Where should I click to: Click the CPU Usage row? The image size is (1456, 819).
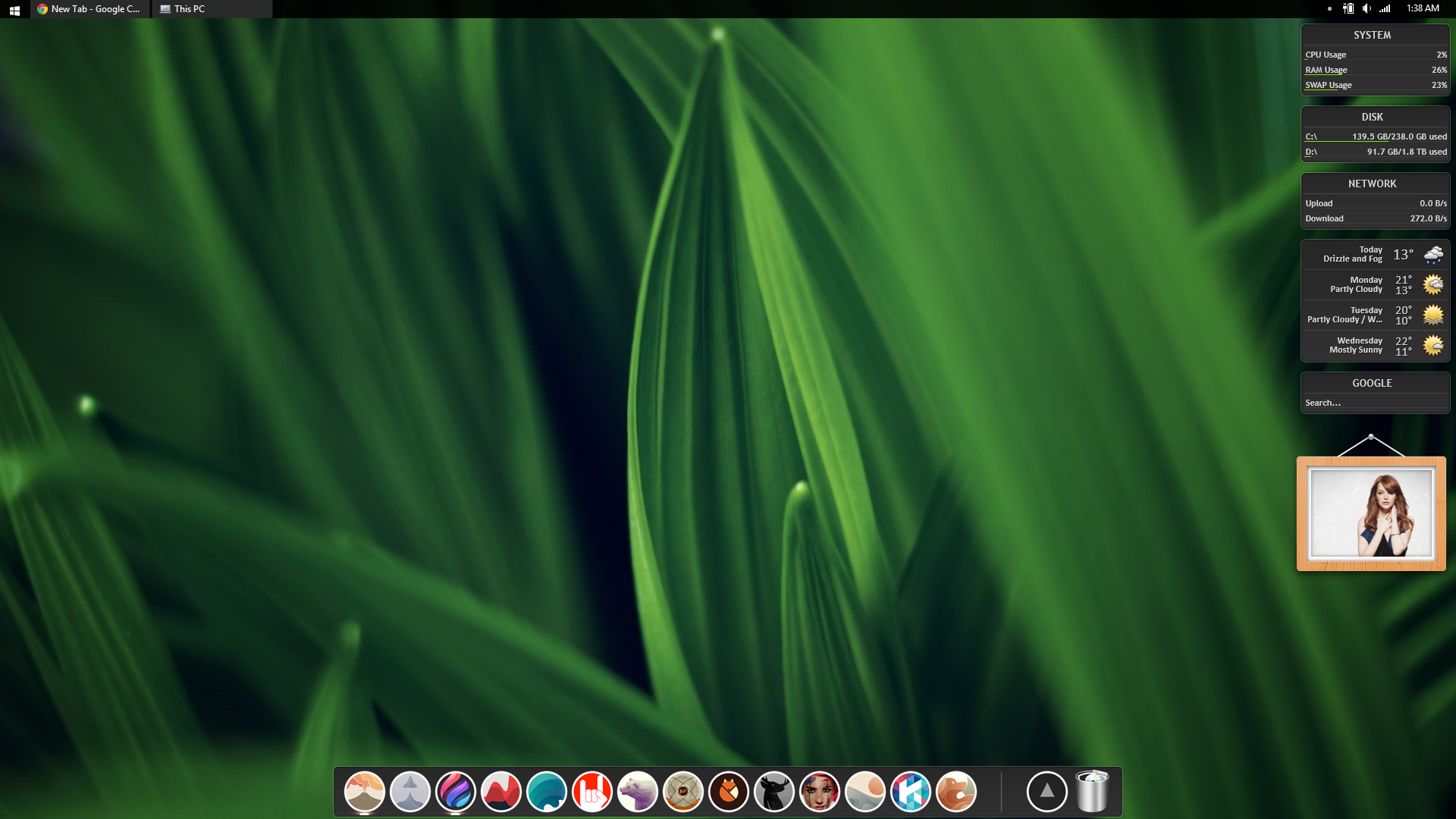[1376, 55]
